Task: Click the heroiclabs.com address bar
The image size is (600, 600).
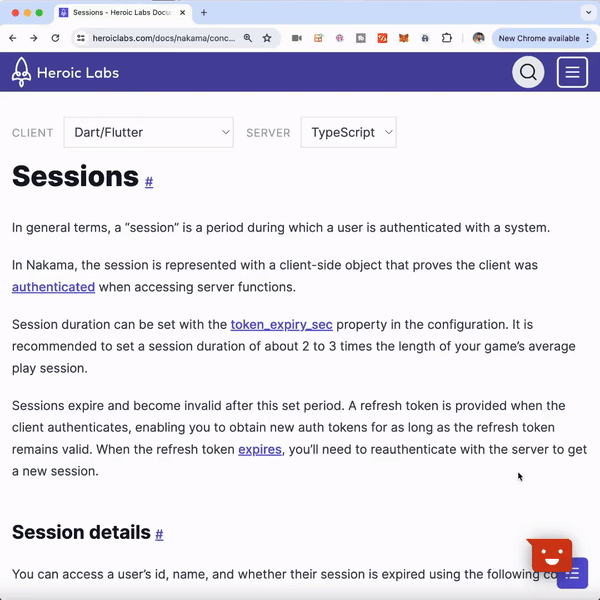Action: [160, 38]
